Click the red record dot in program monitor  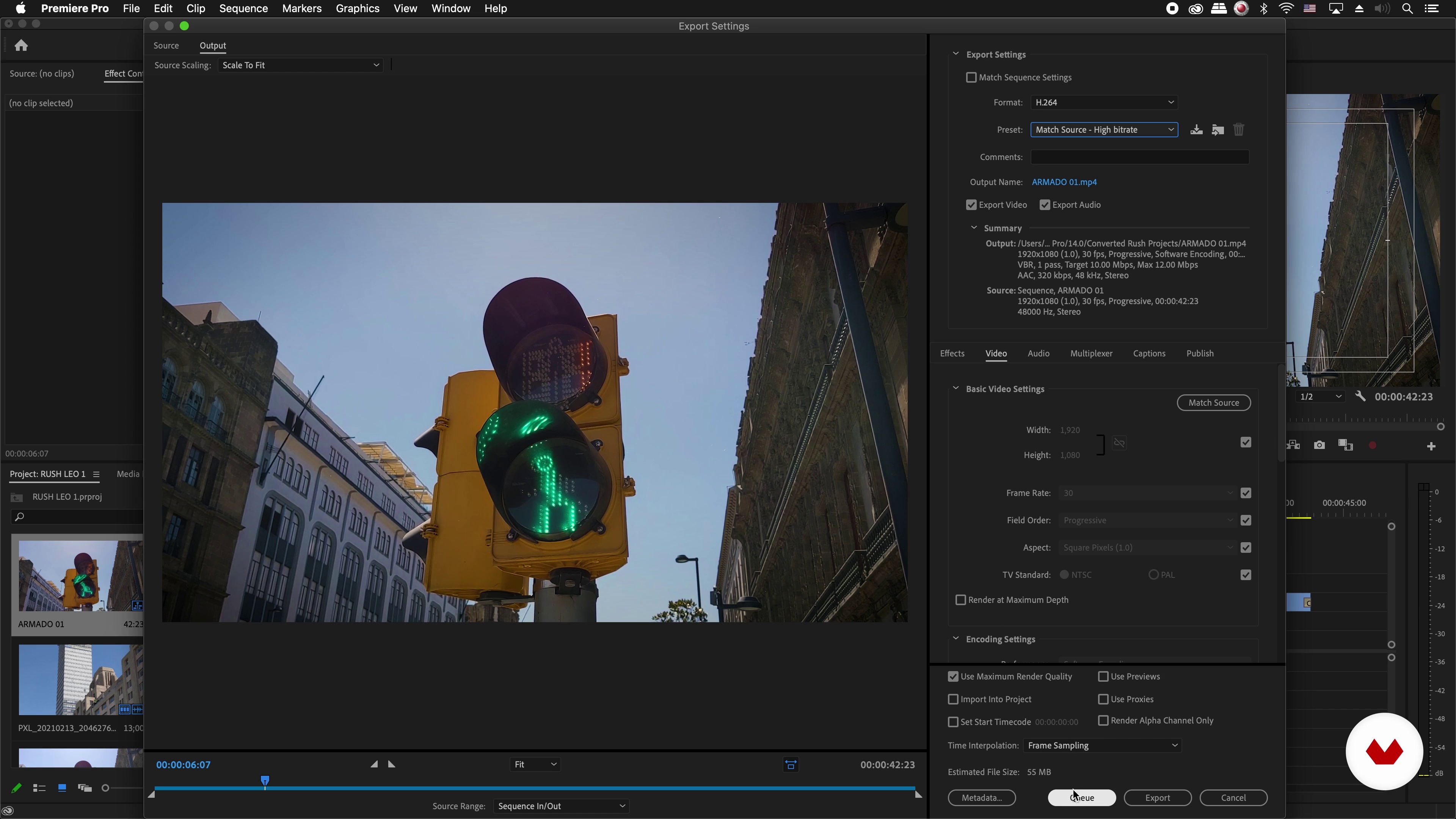(1372, 446)
